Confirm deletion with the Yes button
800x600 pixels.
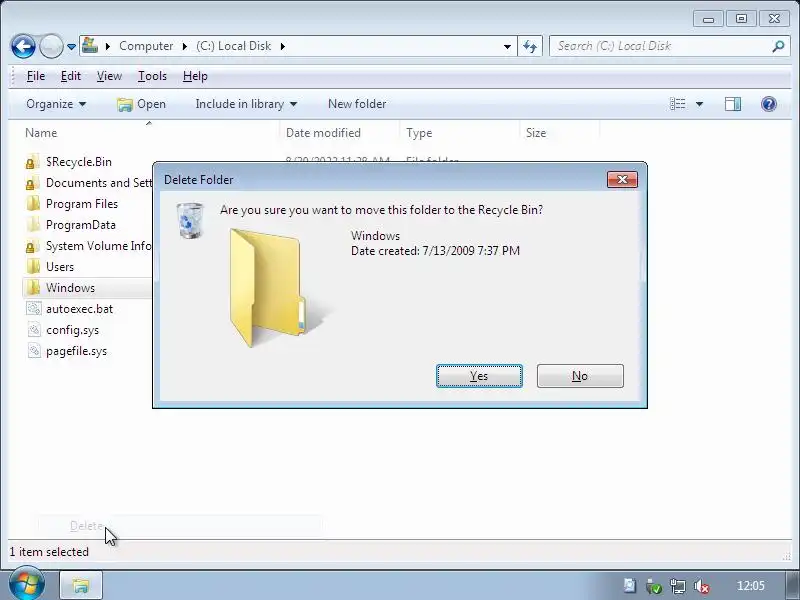479,376
